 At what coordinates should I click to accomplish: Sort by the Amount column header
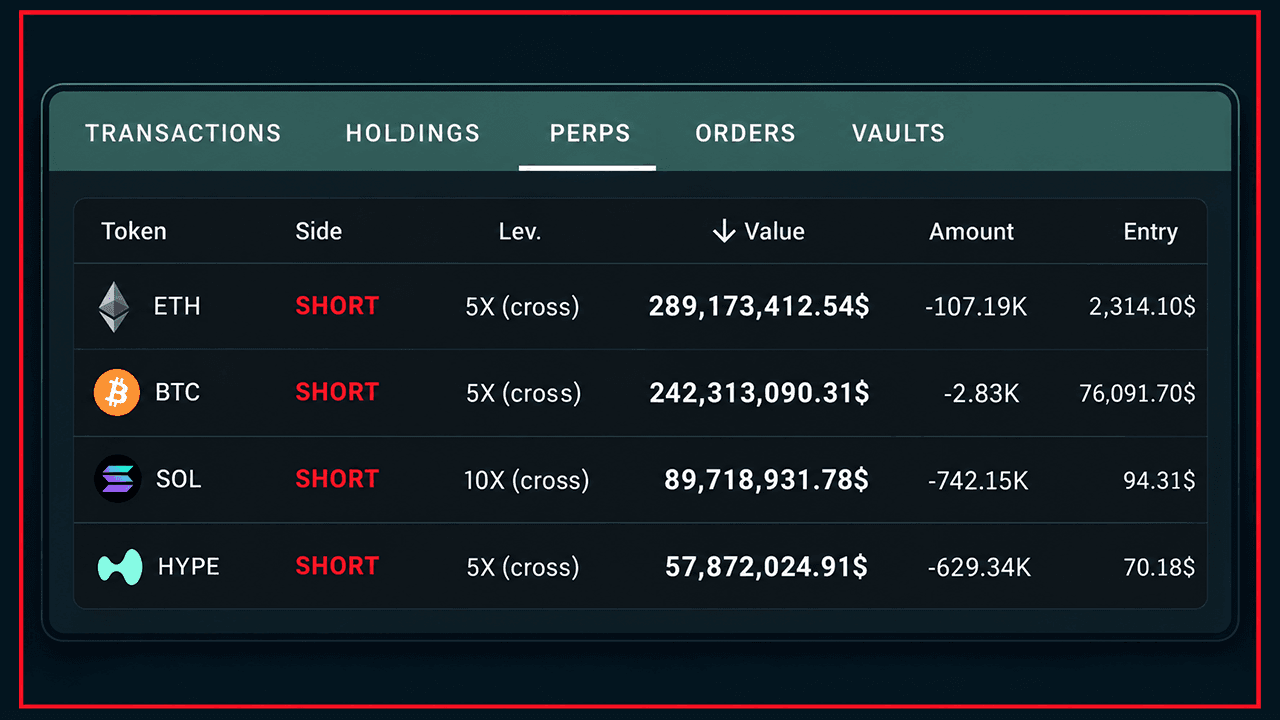click(972, 232)
